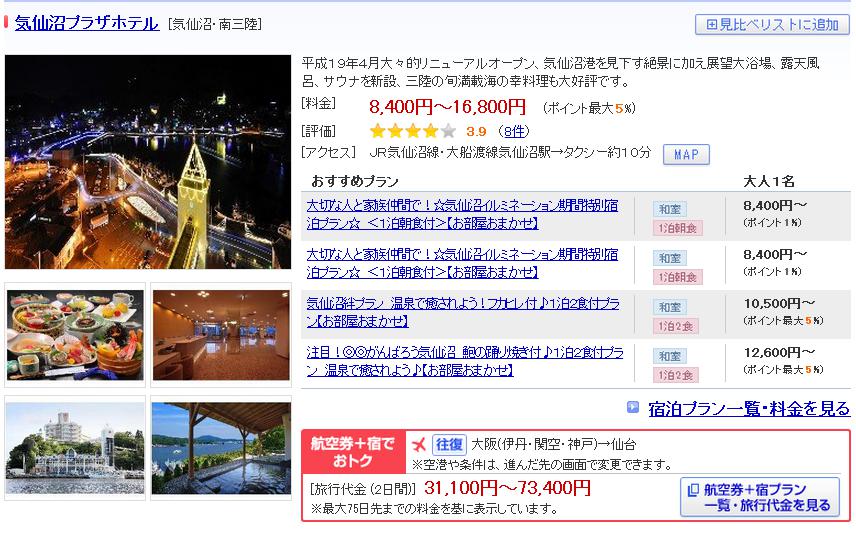Open the 気仙沼プラザホテル hotel title link
This screenshot has height=543, width=856.
(87, 23)
